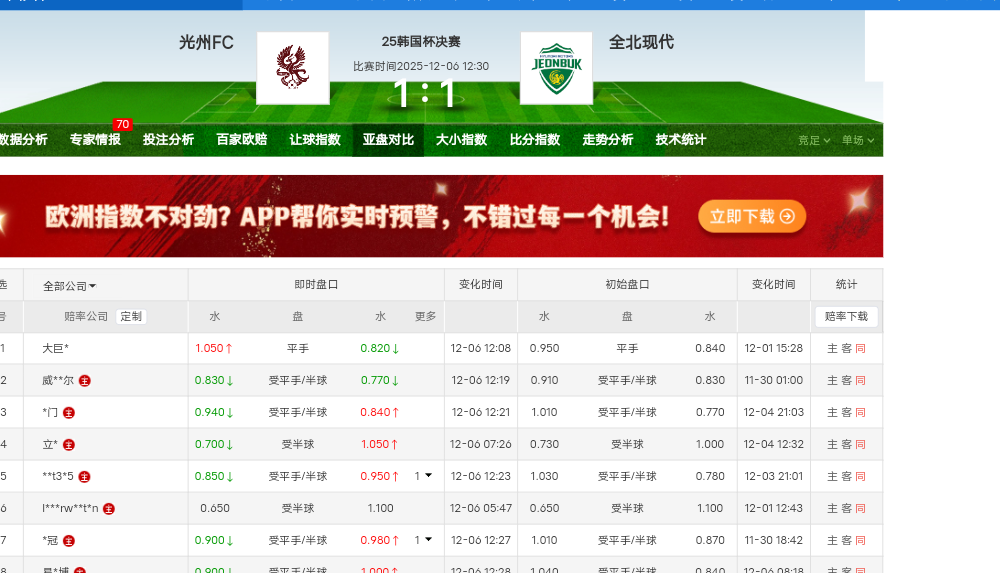Screen dimensions: 1000x573
Task: Switch to the 大小指数 tab
Action: point(461,140)
